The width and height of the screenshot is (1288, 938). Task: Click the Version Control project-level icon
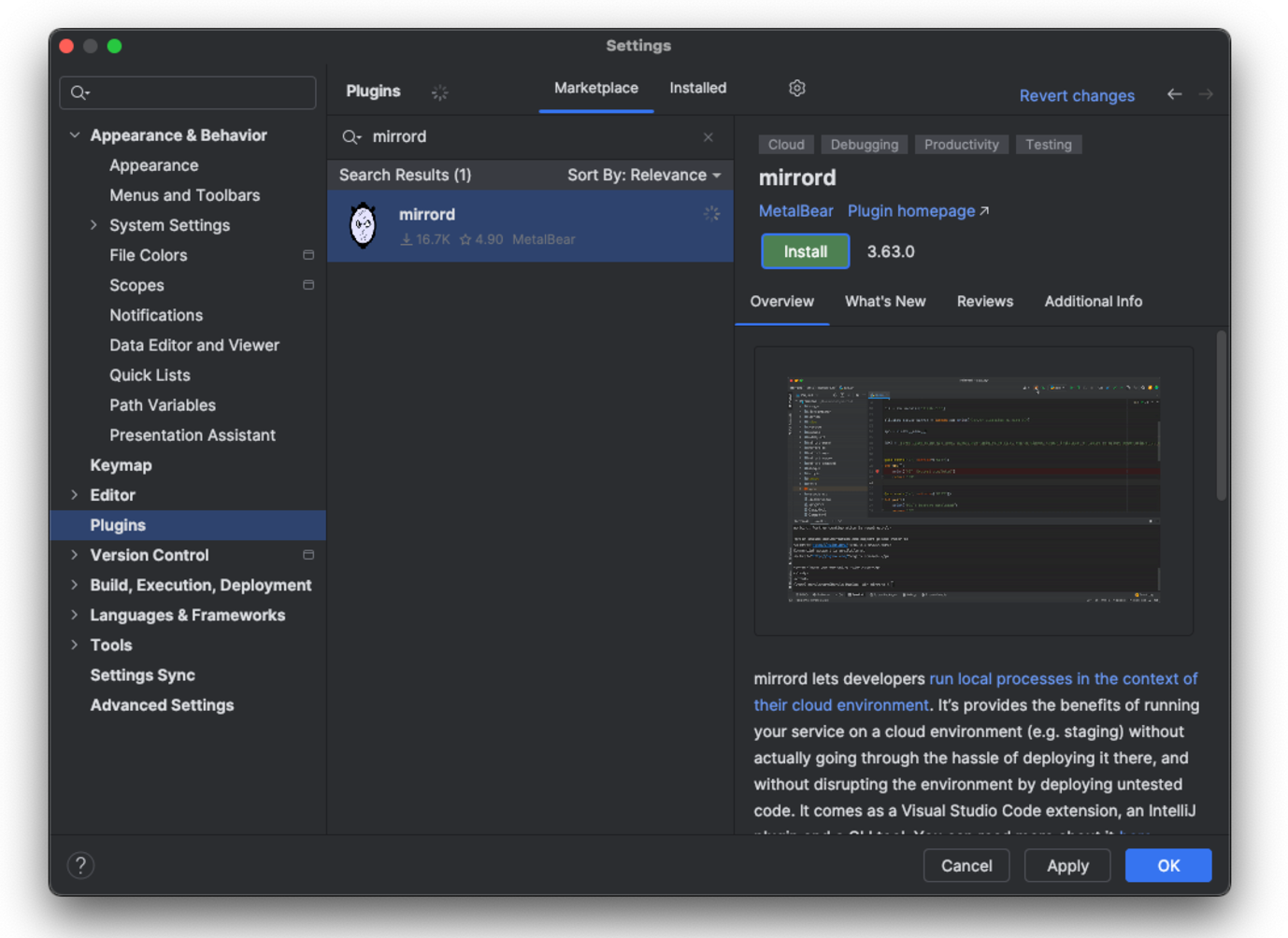(x=308, y=555)
